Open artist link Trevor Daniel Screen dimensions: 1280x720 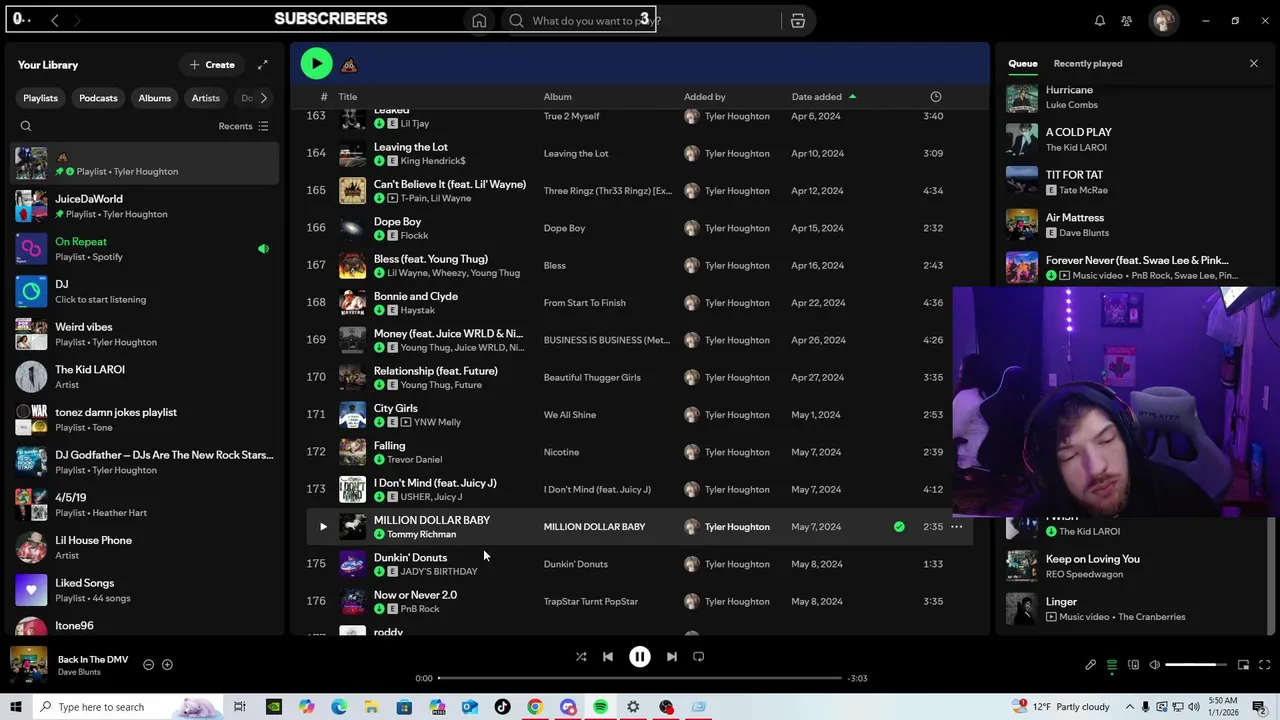click(414, 459)
